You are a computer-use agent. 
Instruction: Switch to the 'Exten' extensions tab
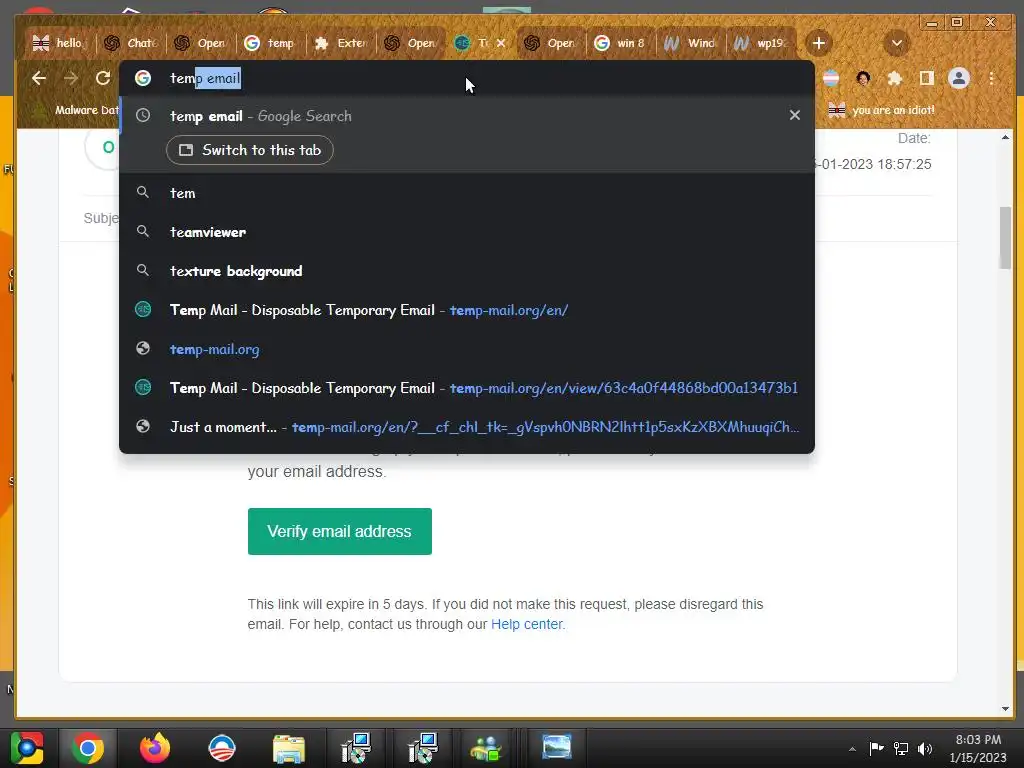[340, 43]
